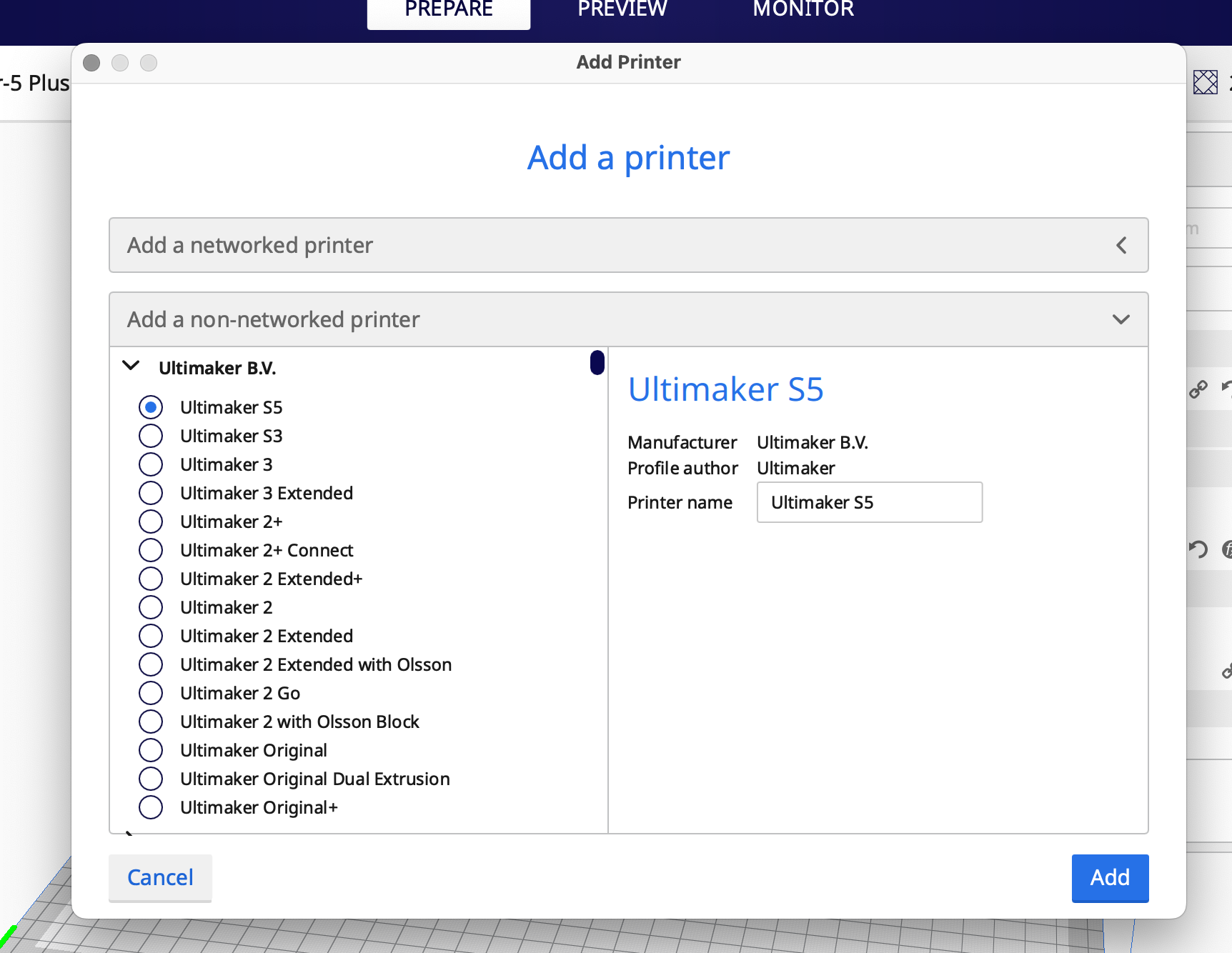This screenshot has height=953, width=1232.
Task: Click the Printer name input field
Action: click(x=870, y=502)
